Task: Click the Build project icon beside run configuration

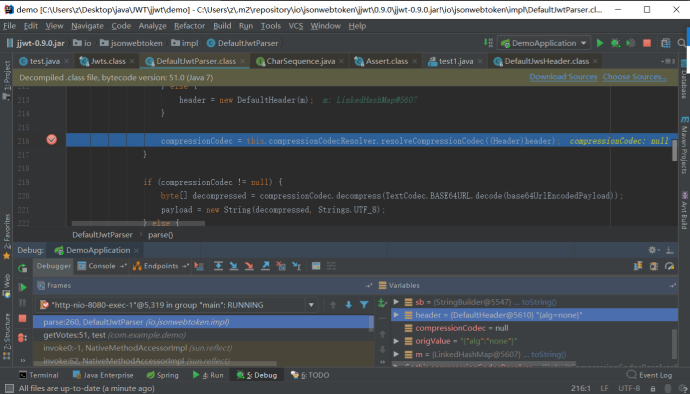Action: point(488,43)
